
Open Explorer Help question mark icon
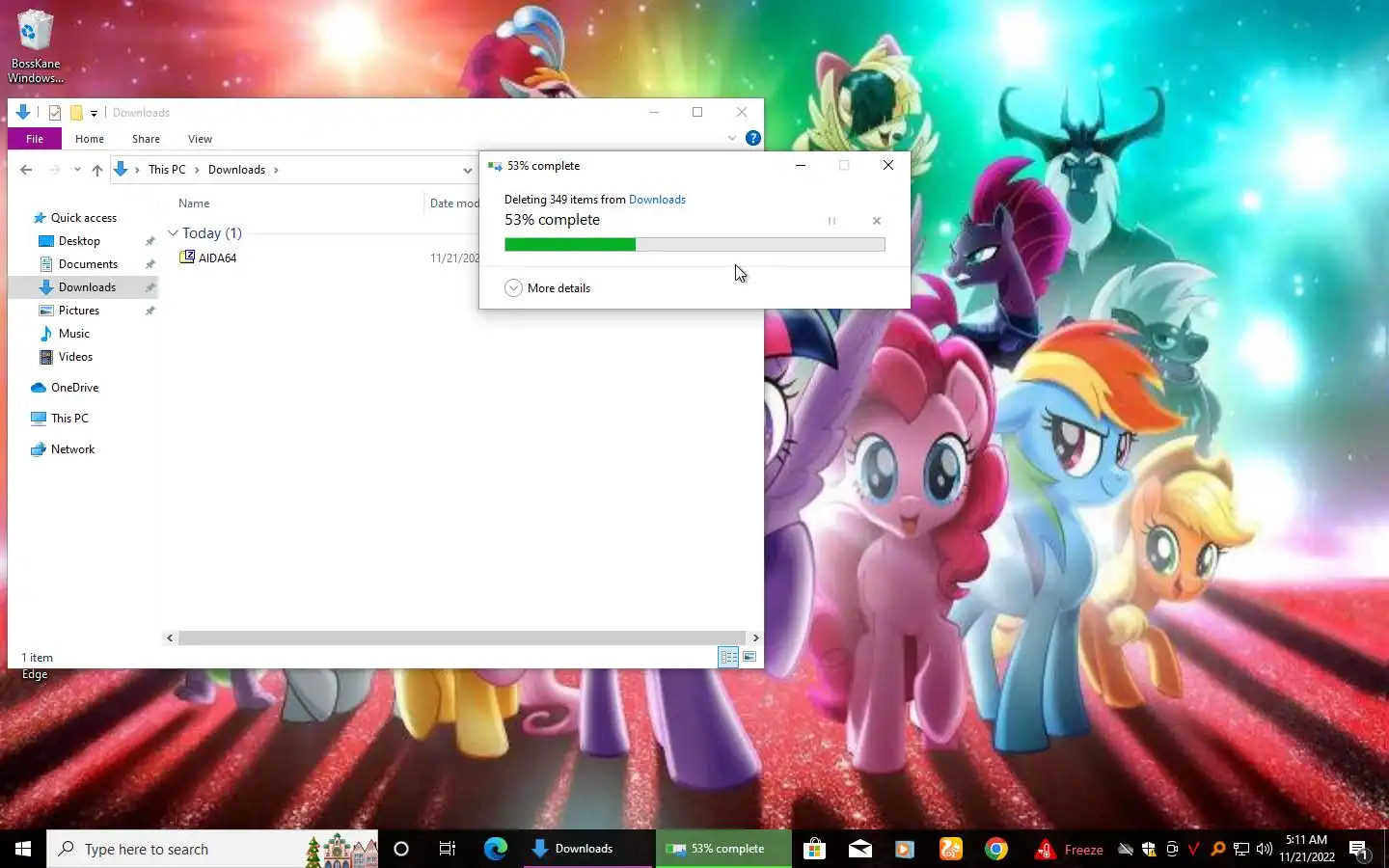pos(753,138)
